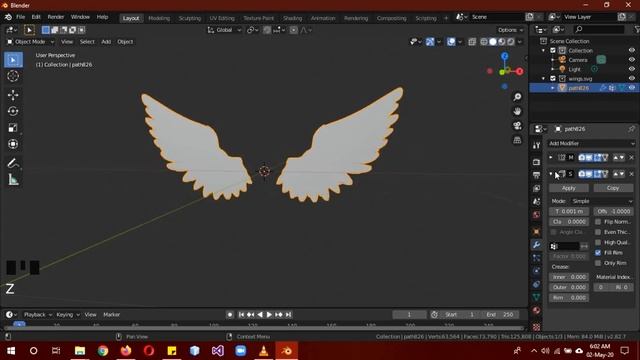Image resolution: width=640 pixels, height=360 pixels.
Task: Open the Object Mode dropdown
Action: [x=30, y=42]
